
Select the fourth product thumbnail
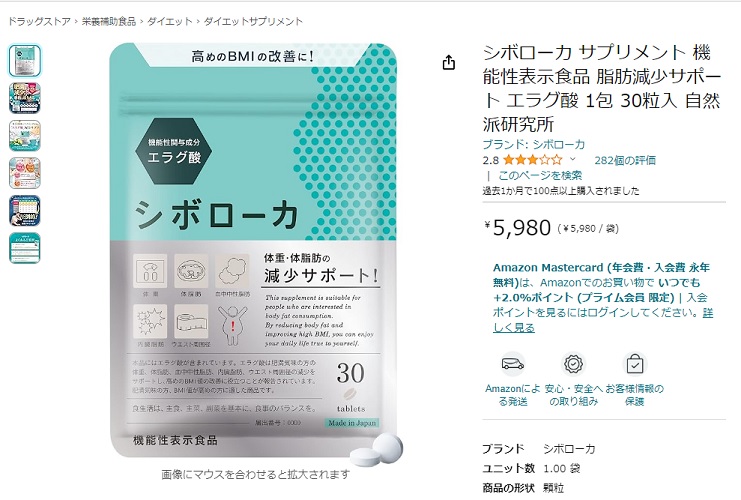(25, 173)
